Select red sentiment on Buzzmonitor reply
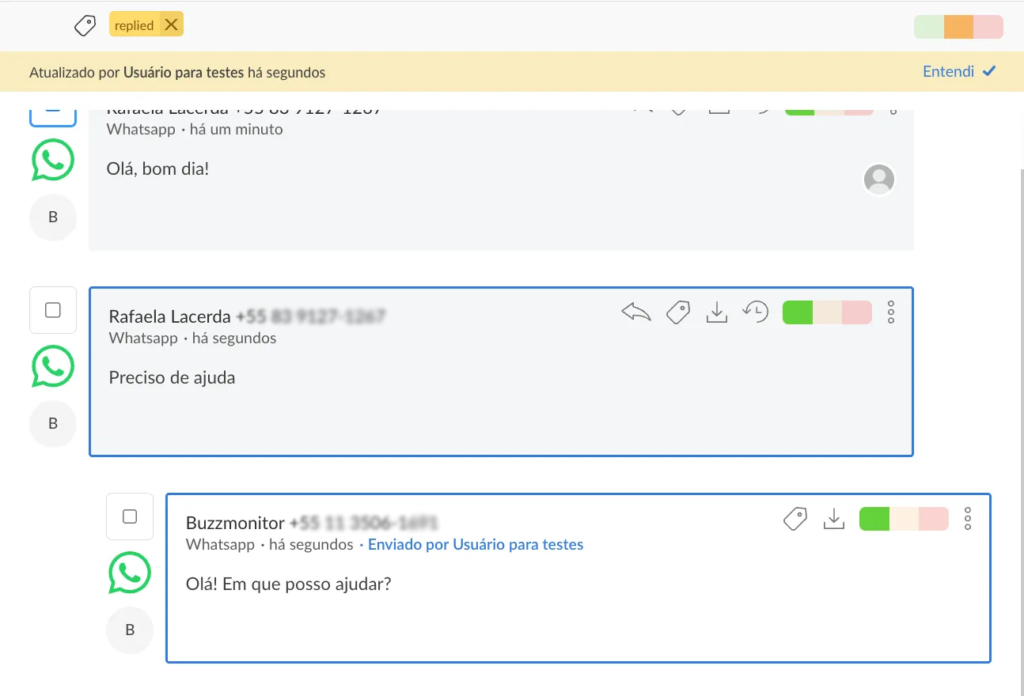 pos(933,519)
